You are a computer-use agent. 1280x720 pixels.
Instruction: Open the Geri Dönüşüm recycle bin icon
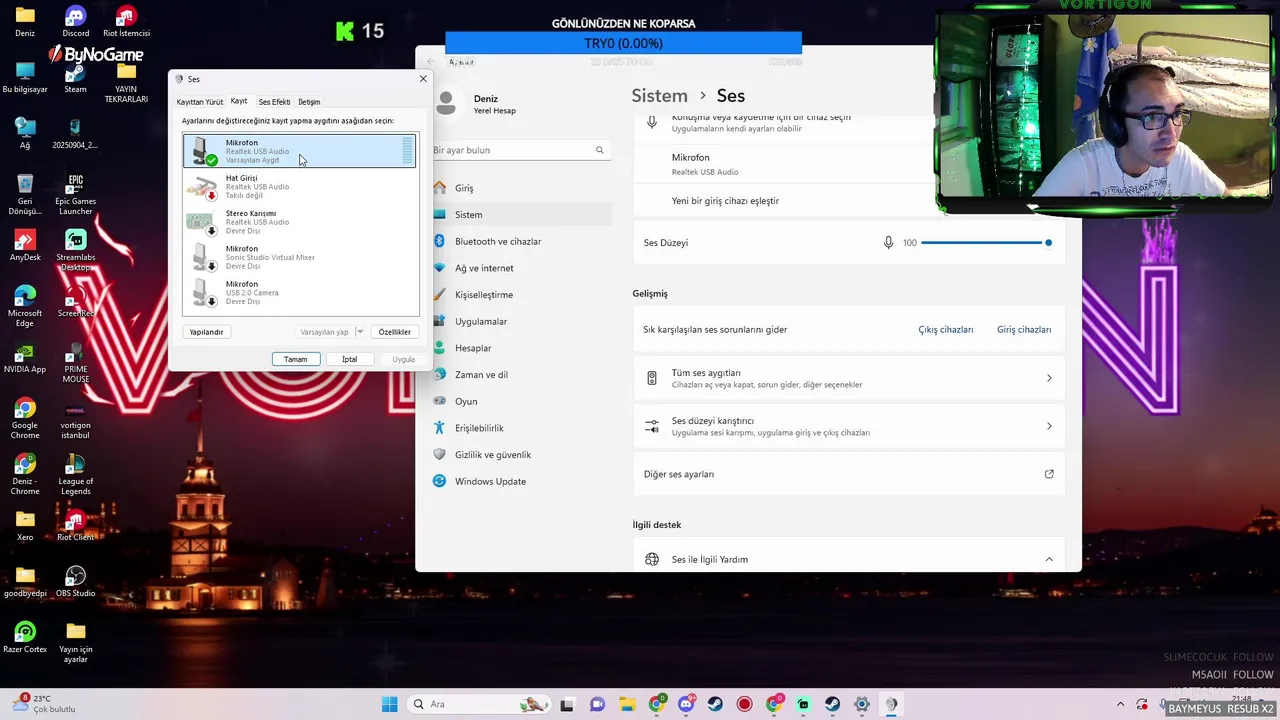point(25,195)
